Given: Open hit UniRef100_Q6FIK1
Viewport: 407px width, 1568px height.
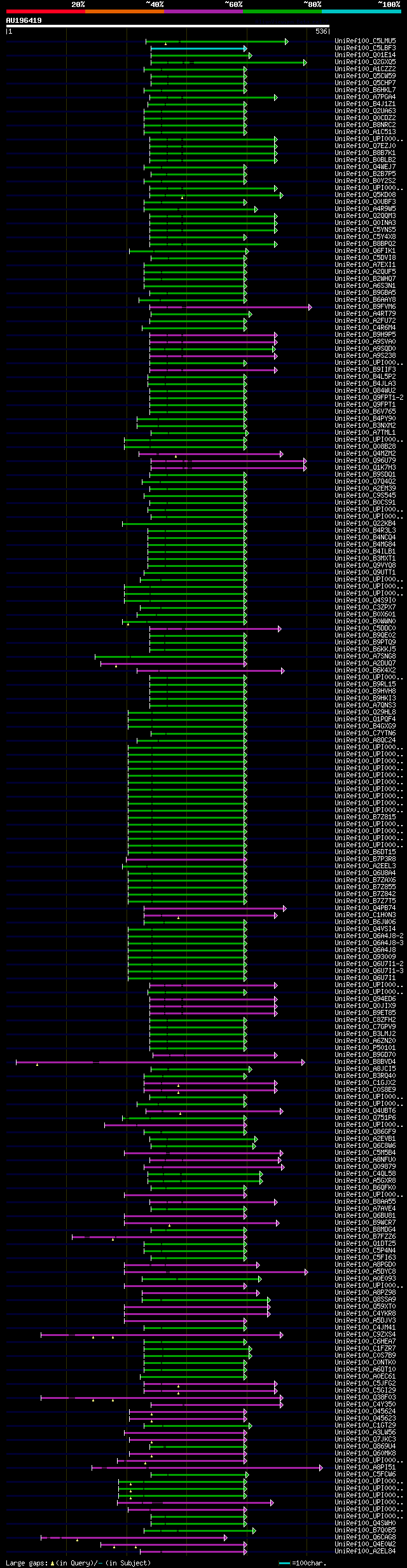Looking at the screenshot, I should 365,251.
